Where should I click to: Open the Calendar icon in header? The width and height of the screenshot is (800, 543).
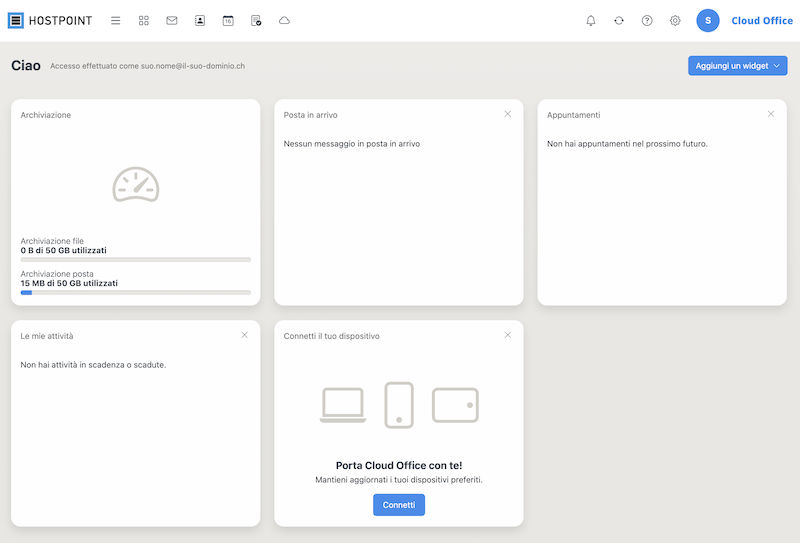click(228, 20)
